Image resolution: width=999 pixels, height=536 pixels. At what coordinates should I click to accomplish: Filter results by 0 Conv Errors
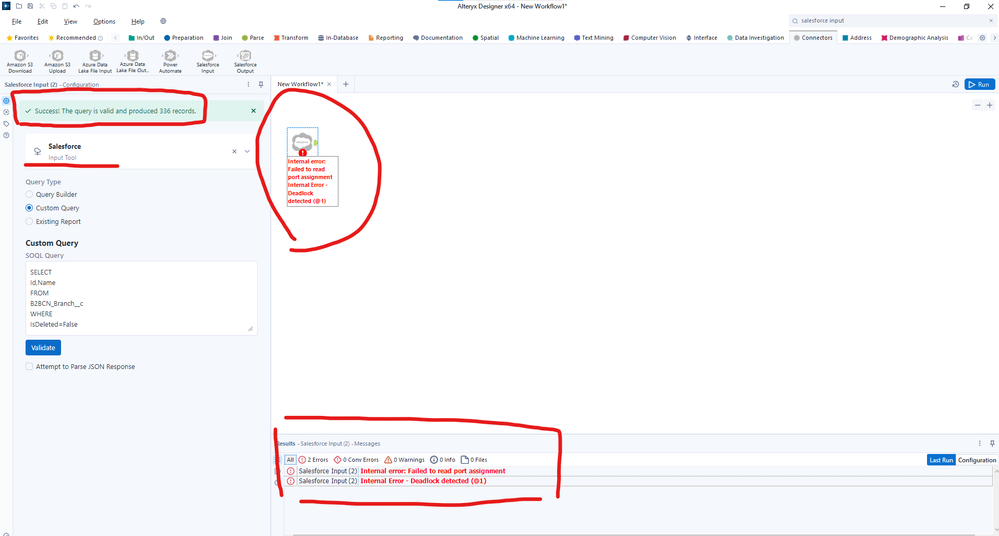click(x=356, y=460)
